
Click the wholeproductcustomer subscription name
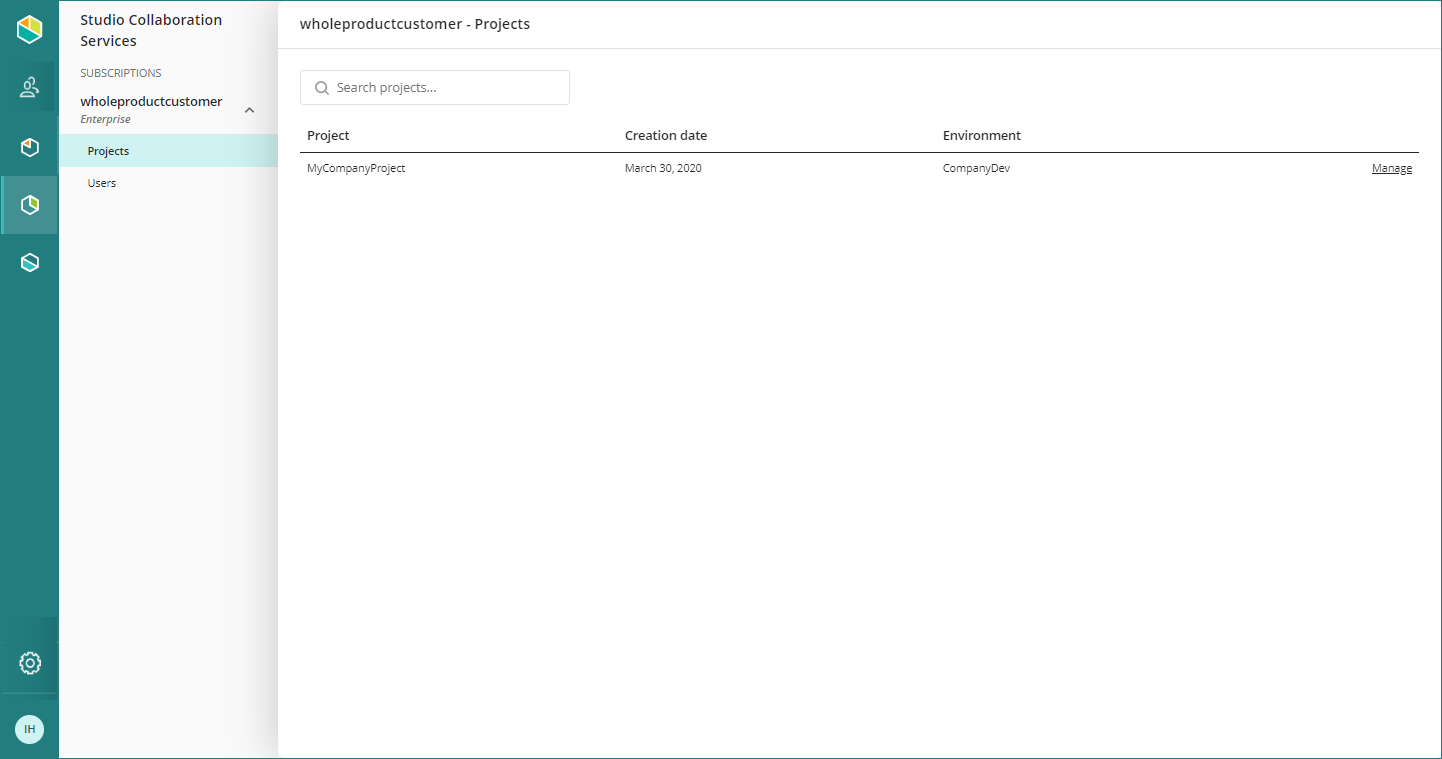pos(151,102)
